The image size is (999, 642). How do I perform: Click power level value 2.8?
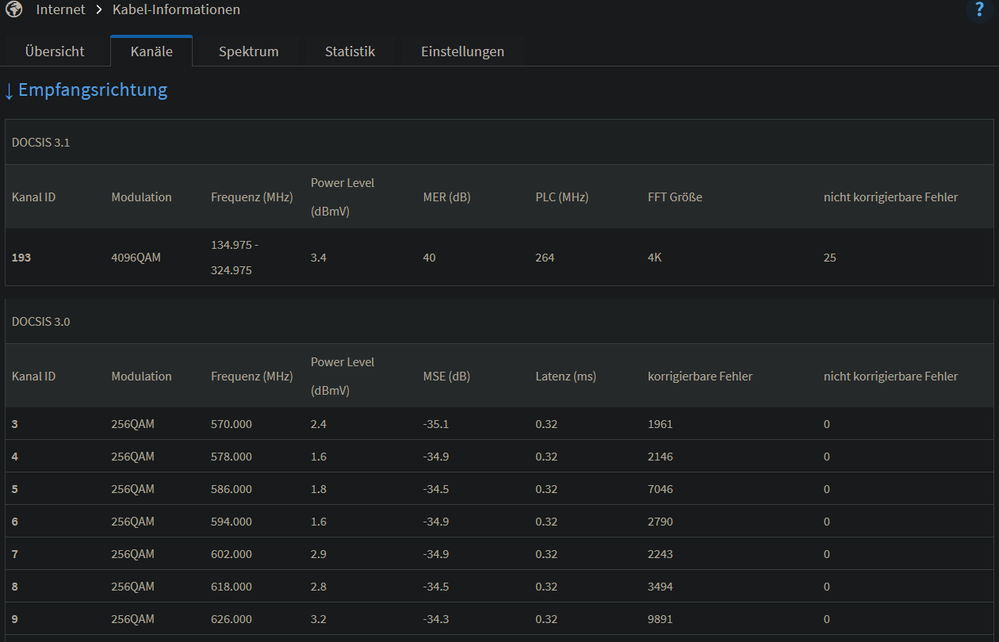click(x=319, y=587)
